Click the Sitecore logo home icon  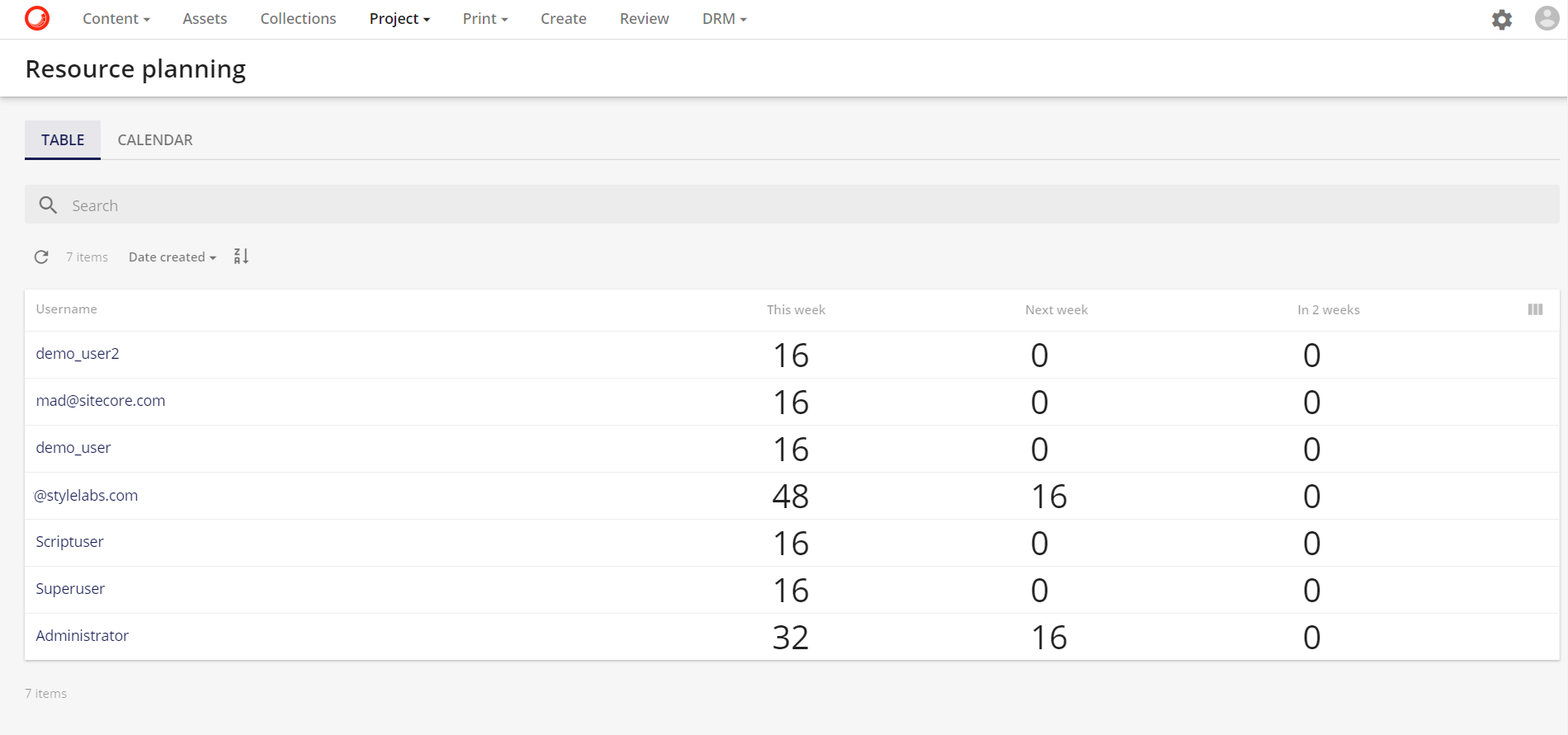pyautogui.click(x=37, y=18)
